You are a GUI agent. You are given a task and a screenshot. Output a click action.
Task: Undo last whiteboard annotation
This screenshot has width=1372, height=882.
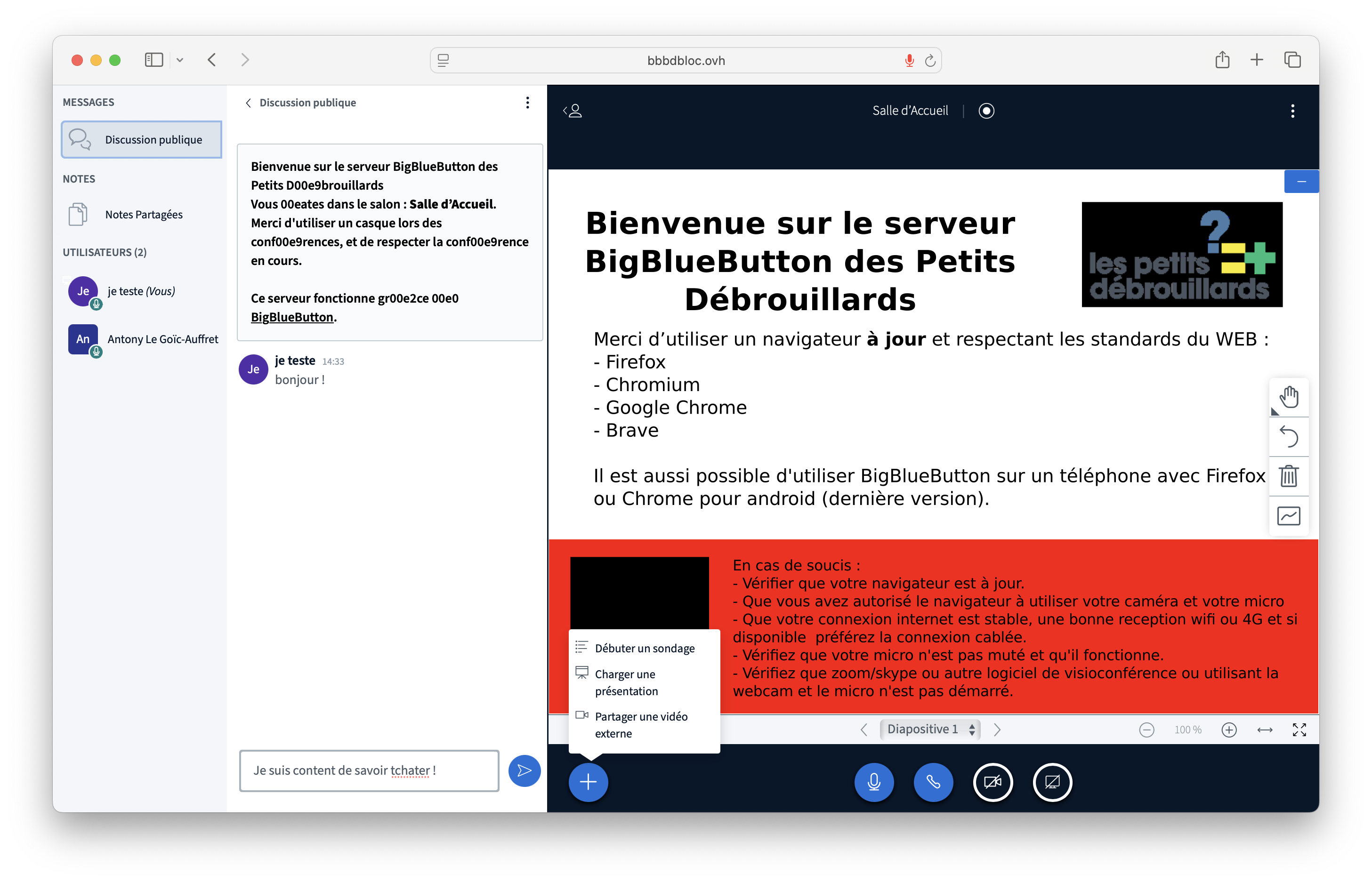[x=1289, y=436]
